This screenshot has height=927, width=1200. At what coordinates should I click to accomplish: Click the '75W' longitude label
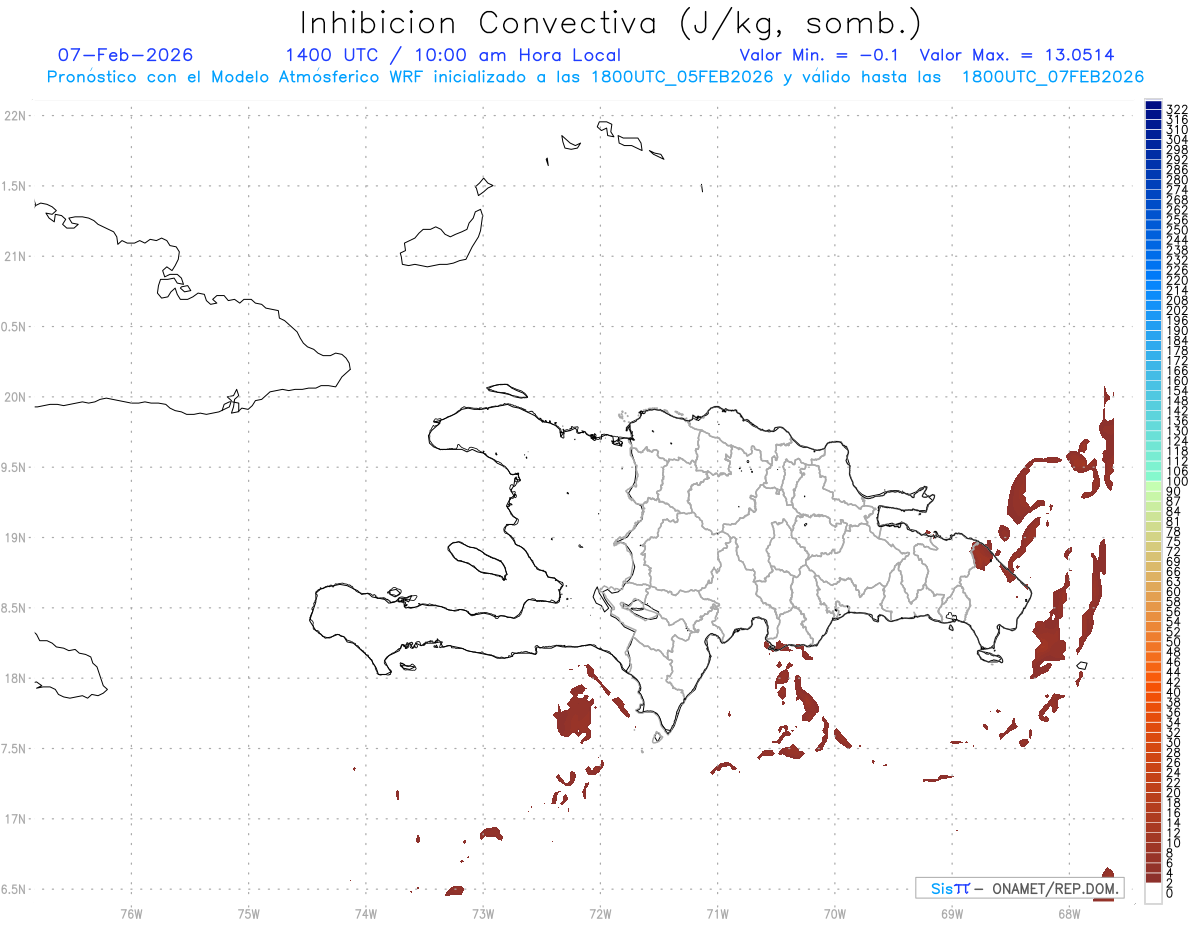pos(249,913)
